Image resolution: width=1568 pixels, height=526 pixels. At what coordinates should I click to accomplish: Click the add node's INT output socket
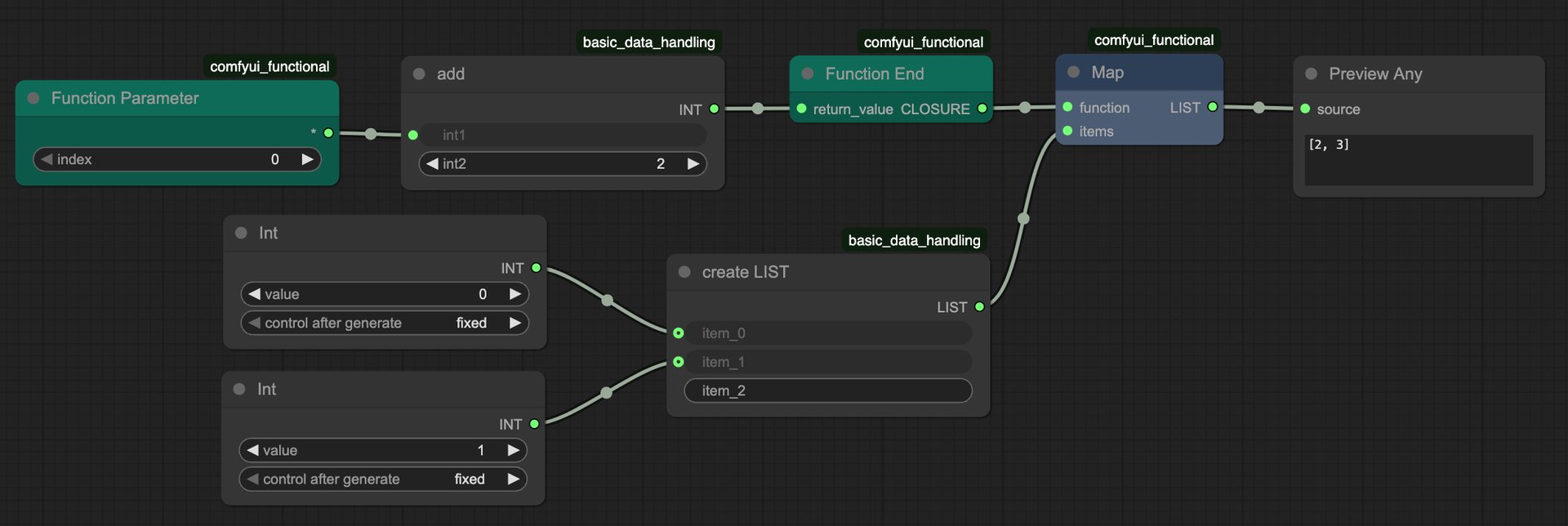tap(715, 109)
